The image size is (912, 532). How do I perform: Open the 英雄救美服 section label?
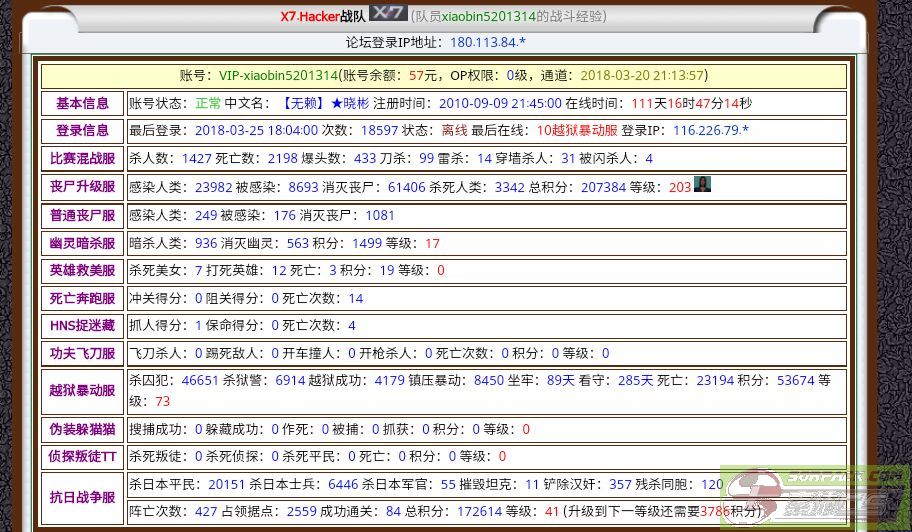point(83,270)
